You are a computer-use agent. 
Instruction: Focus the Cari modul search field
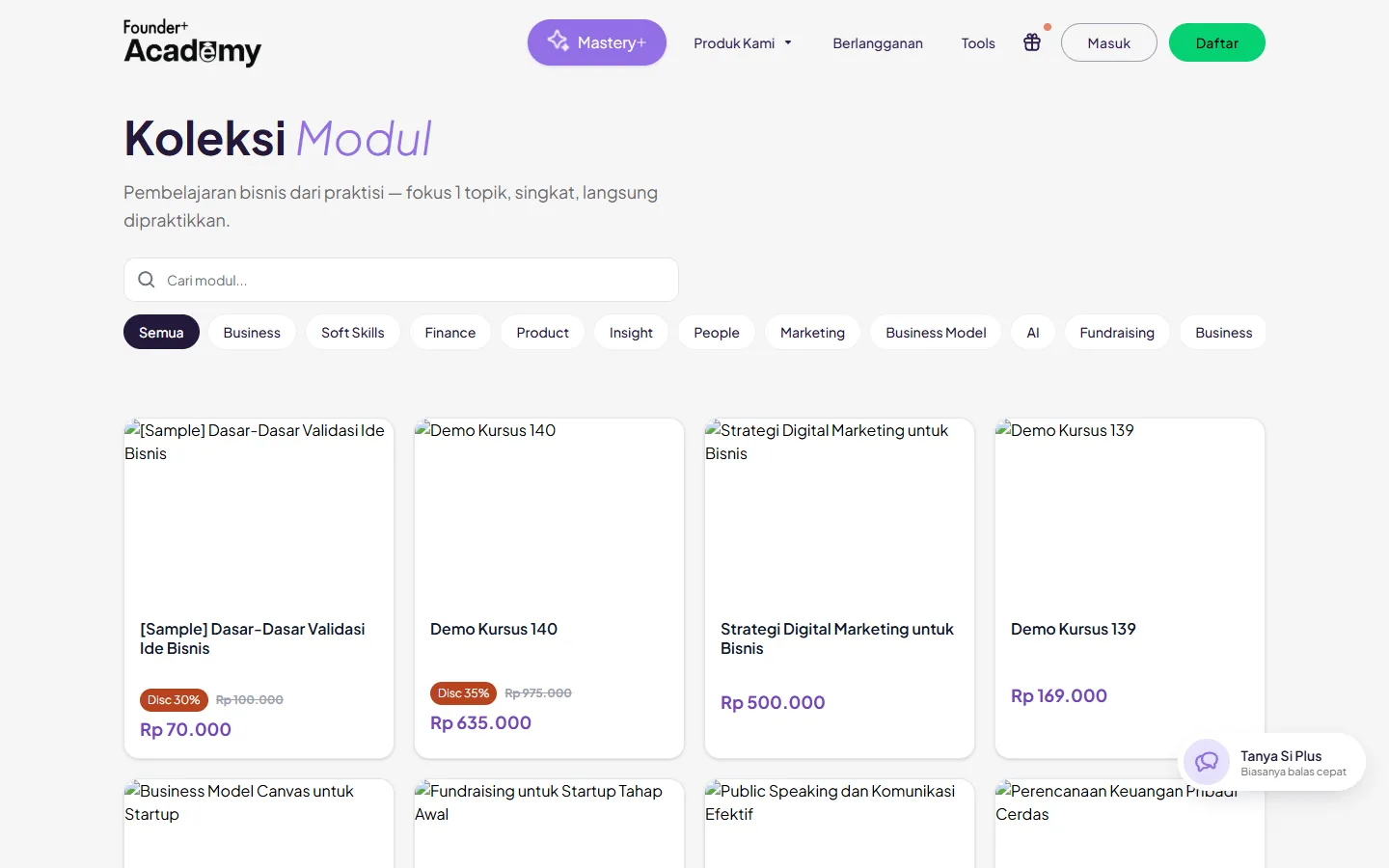pyautogui.click(x=401, y=280)
